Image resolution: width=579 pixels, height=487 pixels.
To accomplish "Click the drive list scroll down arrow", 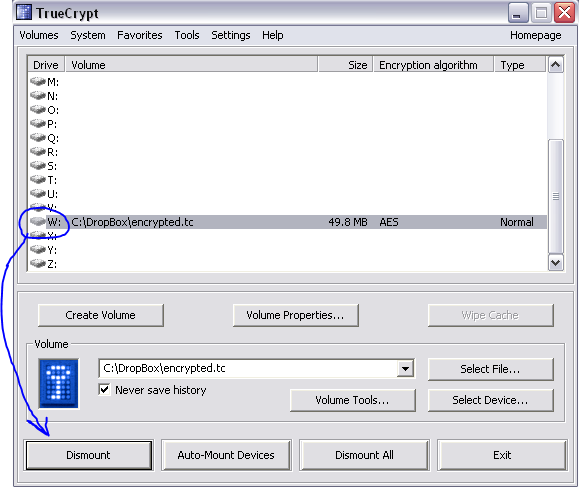I will [555, 263].
